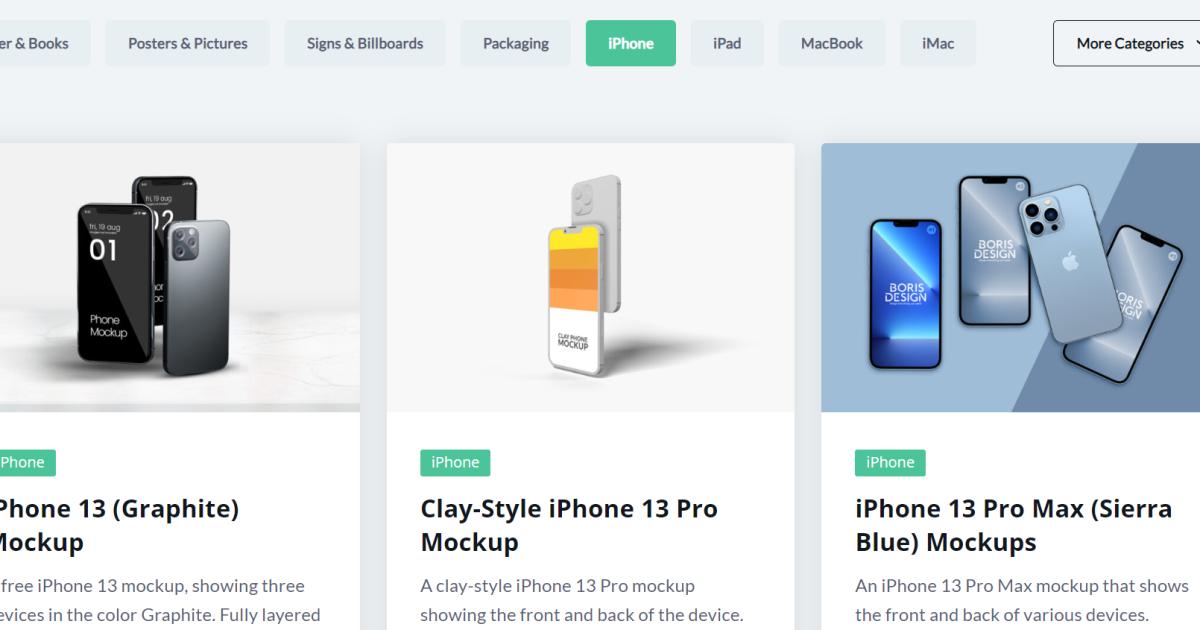Open the Sierra Blue iPhone mockup image
The width and height of the screenshot is (1200, 630).
tap(1011, 277)
